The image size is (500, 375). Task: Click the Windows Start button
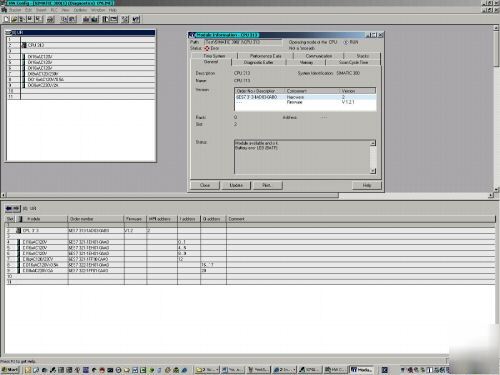(10, 370)
